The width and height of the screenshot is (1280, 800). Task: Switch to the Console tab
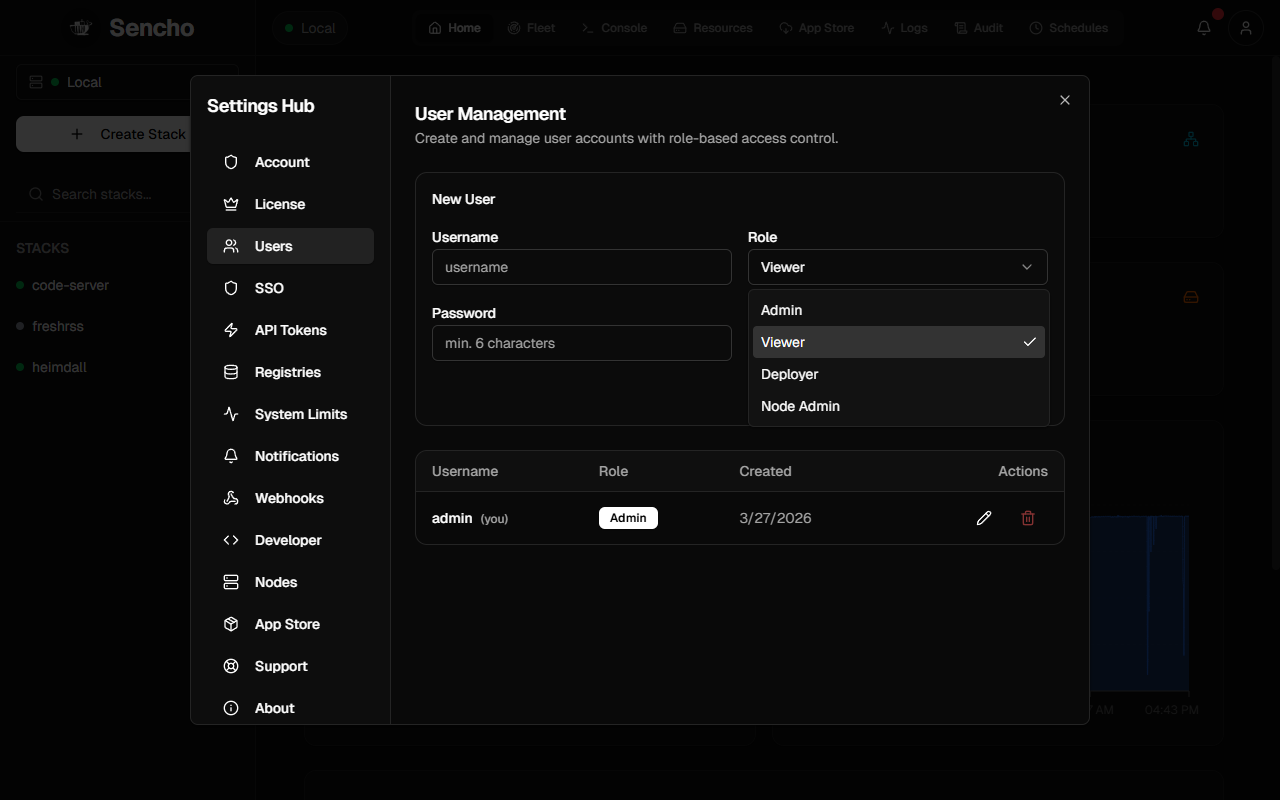(614, 28)
